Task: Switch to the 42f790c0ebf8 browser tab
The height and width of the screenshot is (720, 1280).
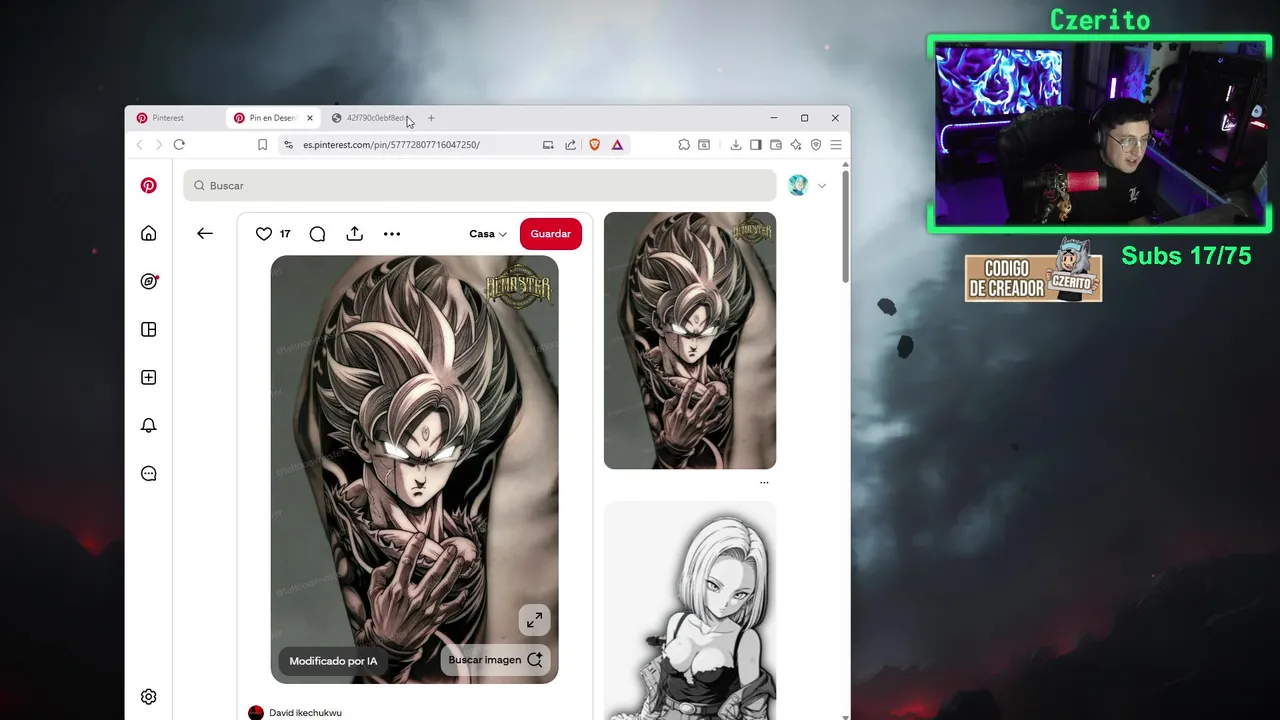Action: [370, 118]
